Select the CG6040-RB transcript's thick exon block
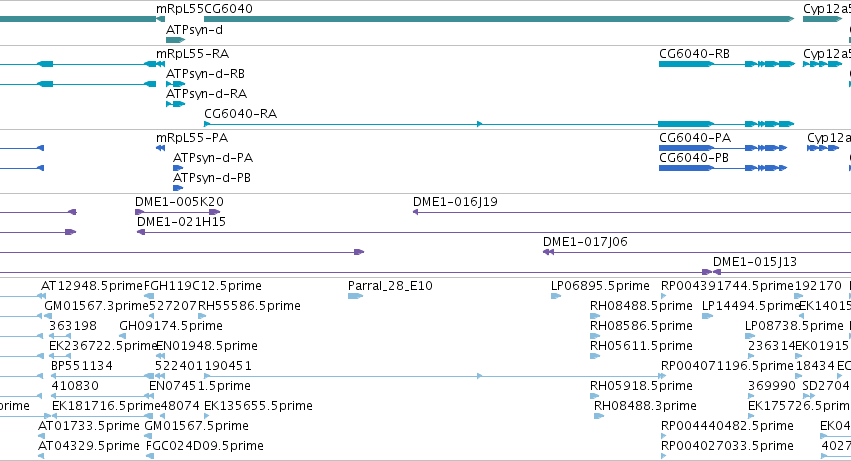This screenshot has width=851, height=461. (x=686, y=64)
